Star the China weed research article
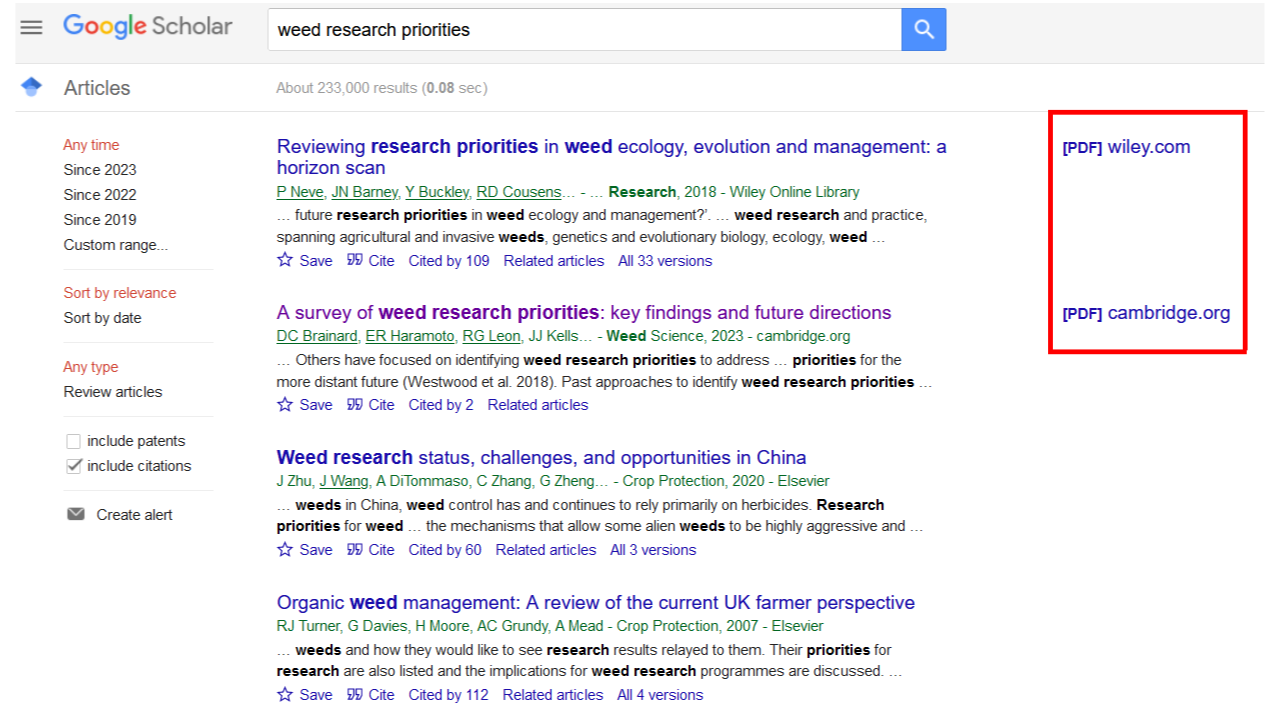 coord(286,549)
